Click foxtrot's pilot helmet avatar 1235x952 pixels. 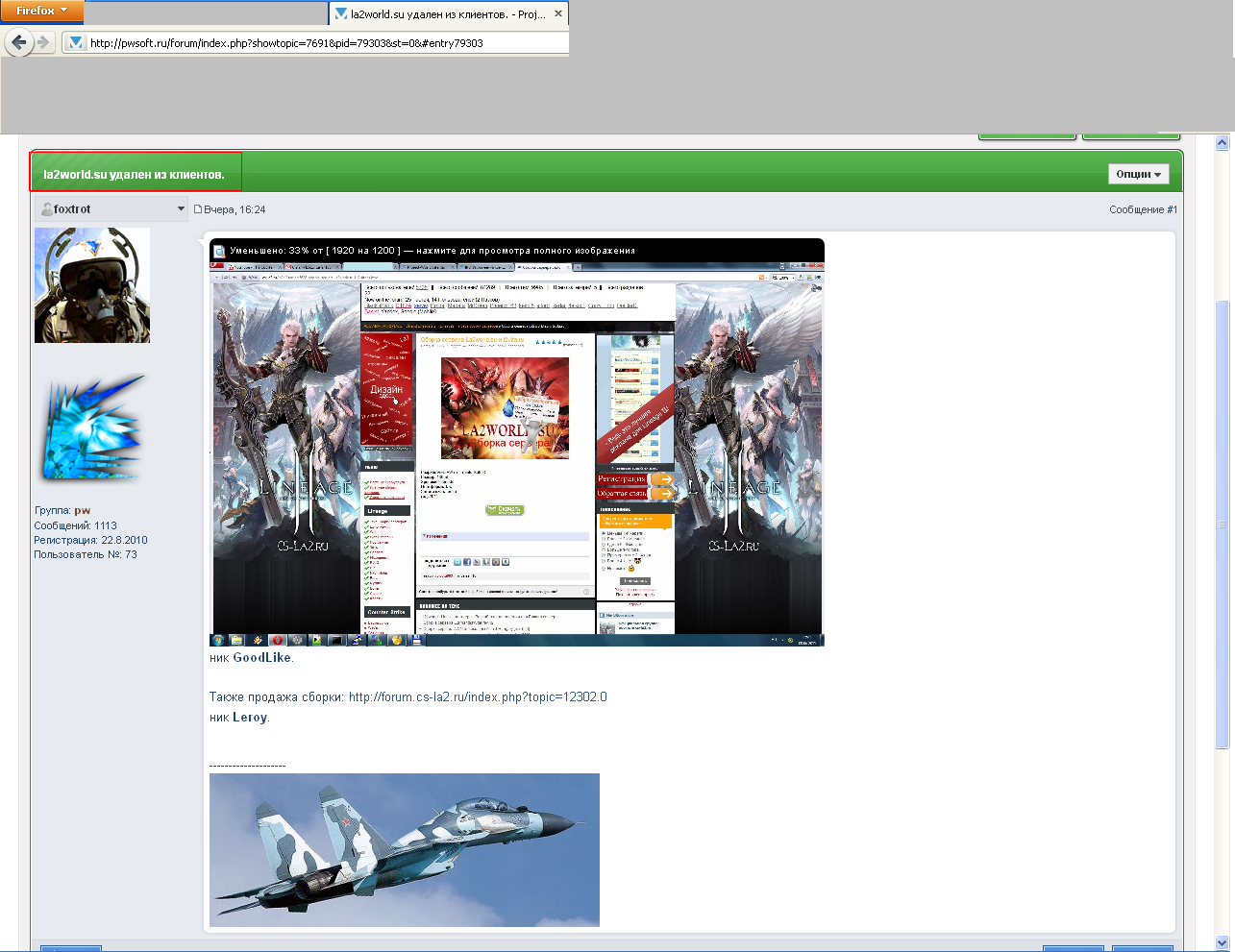coord(92,285)
